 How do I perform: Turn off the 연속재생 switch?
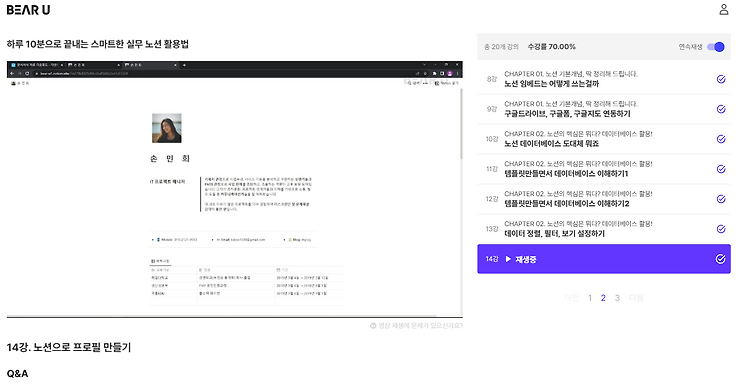pyautogui.click(x=716, y=46)
